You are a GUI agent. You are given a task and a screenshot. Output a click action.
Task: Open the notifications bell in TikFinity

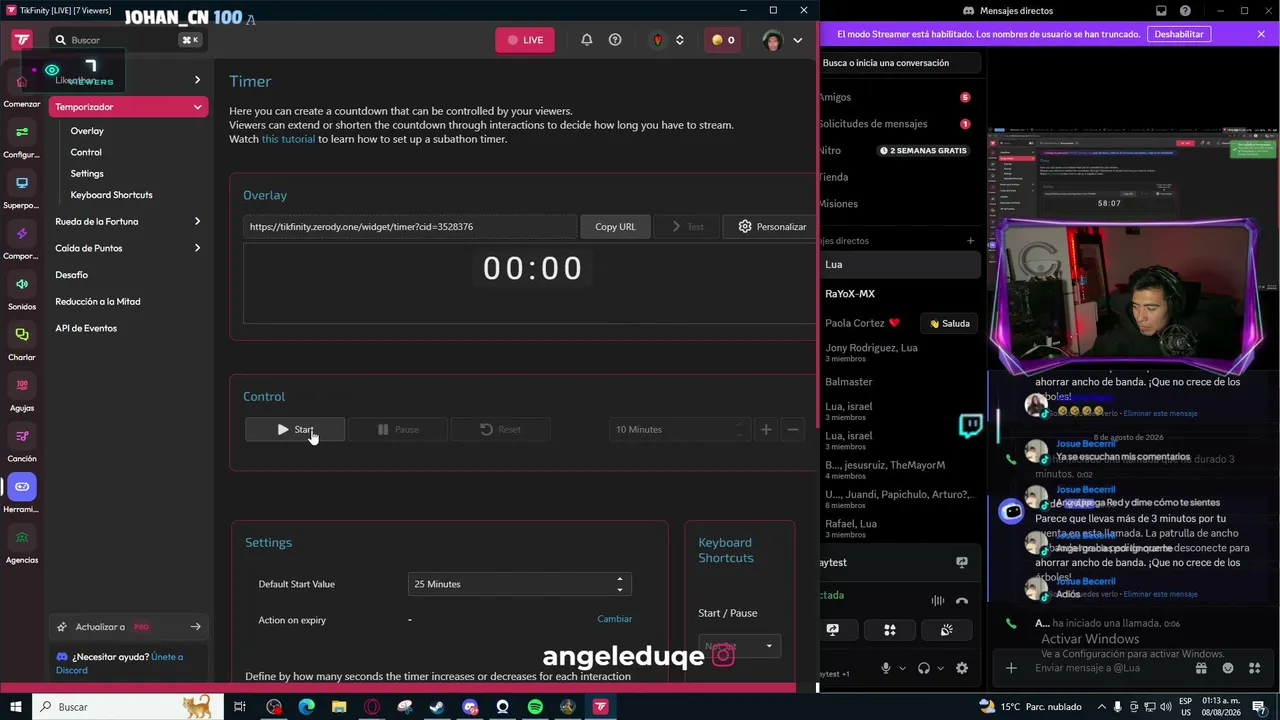587,40
